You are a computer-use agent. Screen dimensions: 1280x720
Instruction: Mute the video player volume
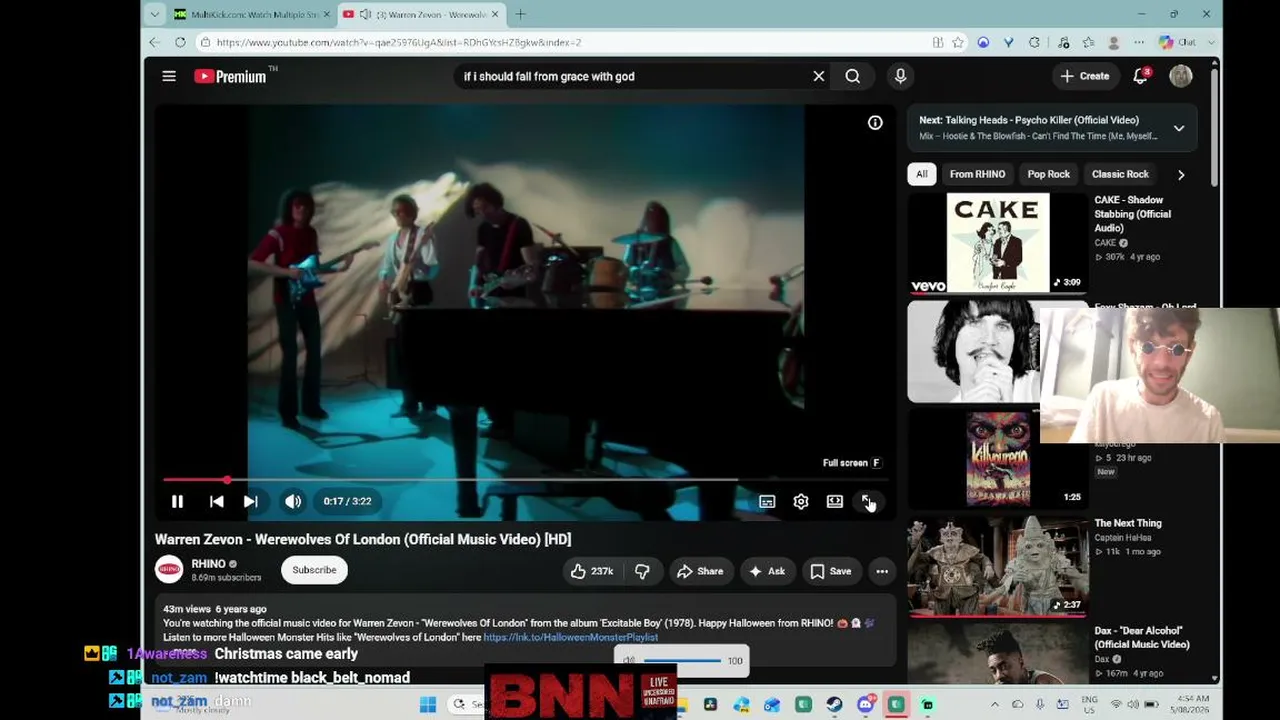tap(293, 501)
